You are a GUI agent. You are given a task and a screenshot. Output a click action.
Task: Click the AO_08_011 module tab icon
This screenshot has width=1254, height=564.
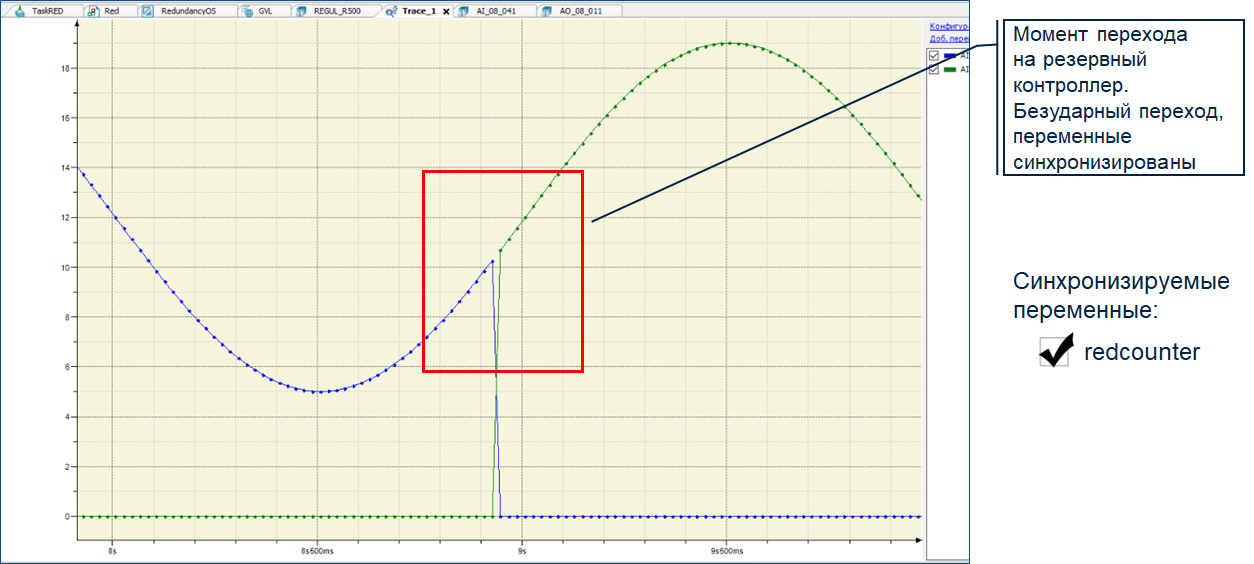pyautogui.click(x=549, y=11)
